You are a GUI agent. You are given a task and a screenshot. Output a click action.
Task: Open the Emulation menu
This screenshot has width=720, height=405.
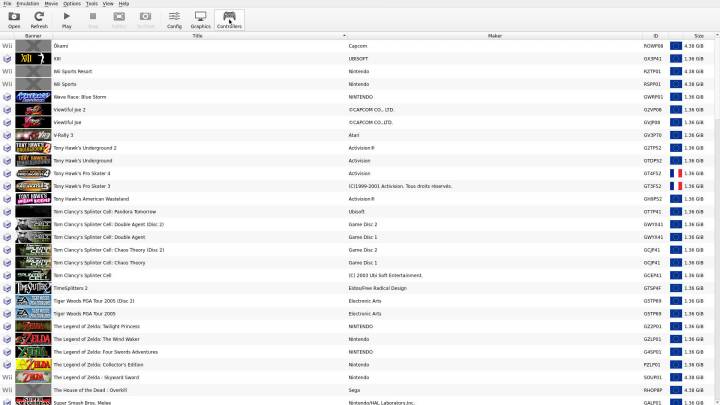point(28,4)
